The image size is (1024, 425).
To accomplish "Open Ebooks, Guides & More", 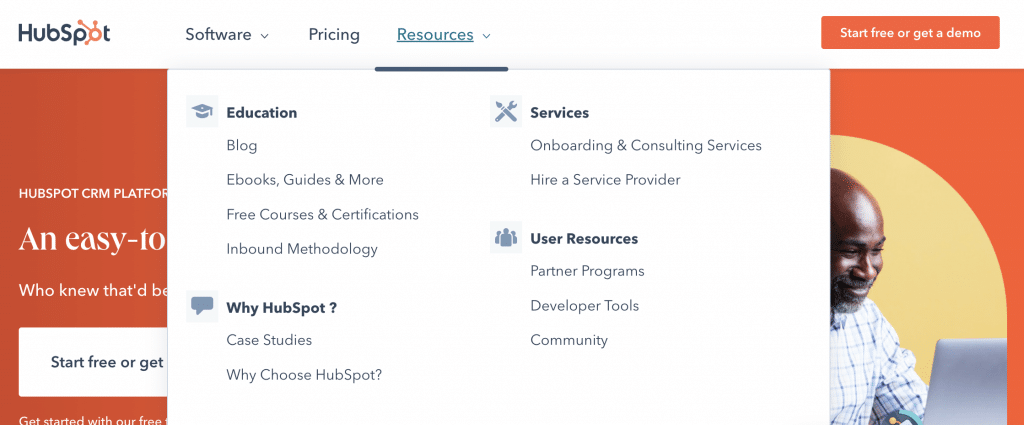I will coord(305,180).
